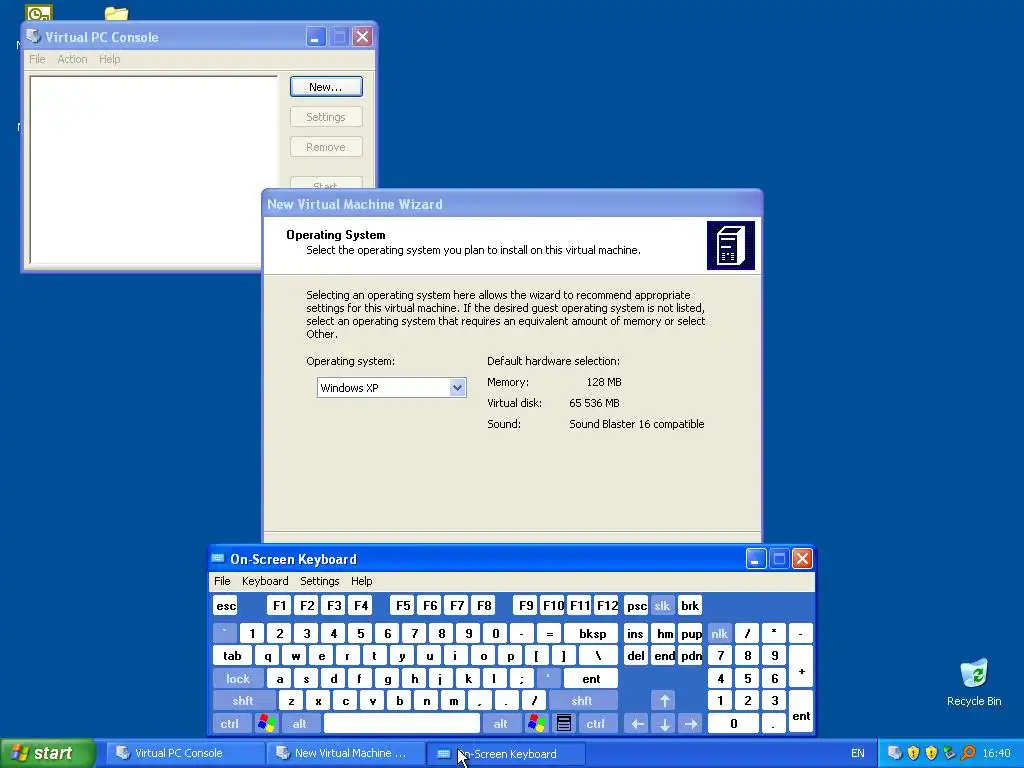Click the right Windows logo key
1024x768 pixels.
[537, 724]
